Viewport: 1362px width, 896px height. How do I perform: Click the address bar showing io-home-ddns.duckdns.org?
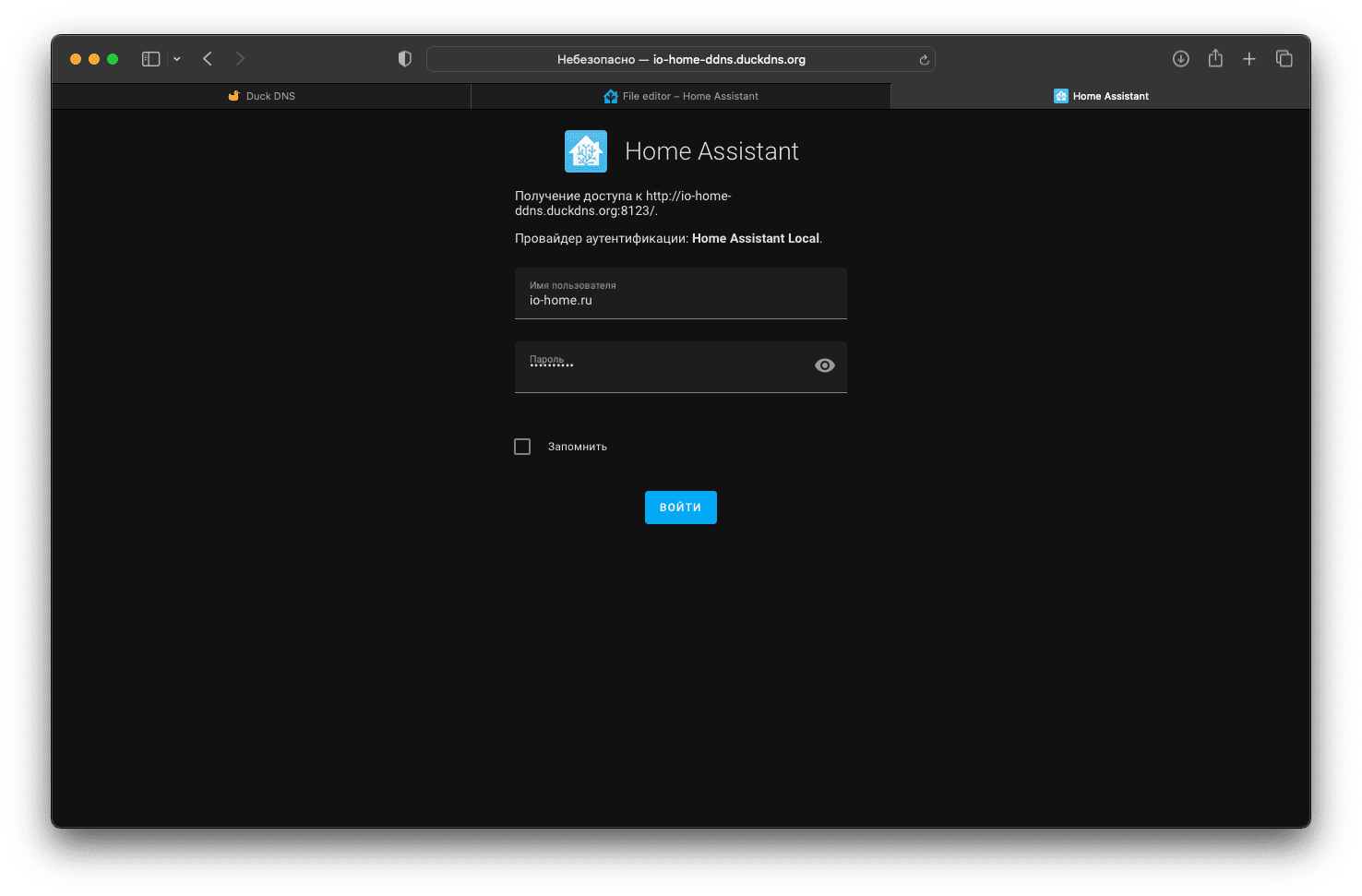tap(681, 59)
